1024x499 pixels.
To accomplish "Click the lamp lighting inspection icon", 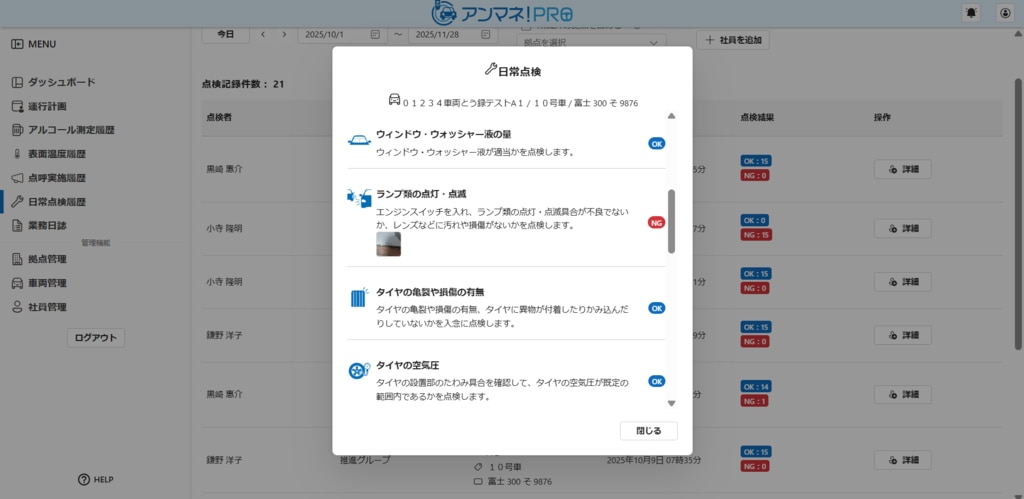I will (x=359, y=198).
